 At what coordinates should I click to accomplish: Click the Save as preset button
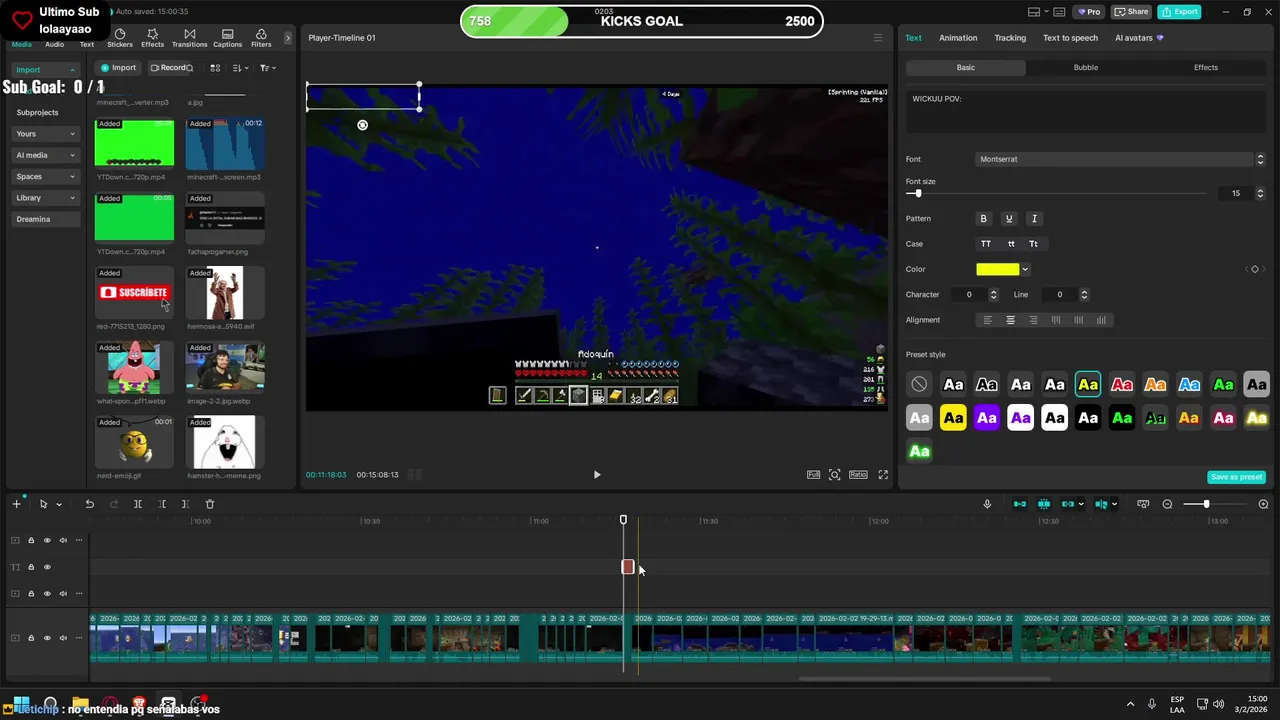point(1237,477)
